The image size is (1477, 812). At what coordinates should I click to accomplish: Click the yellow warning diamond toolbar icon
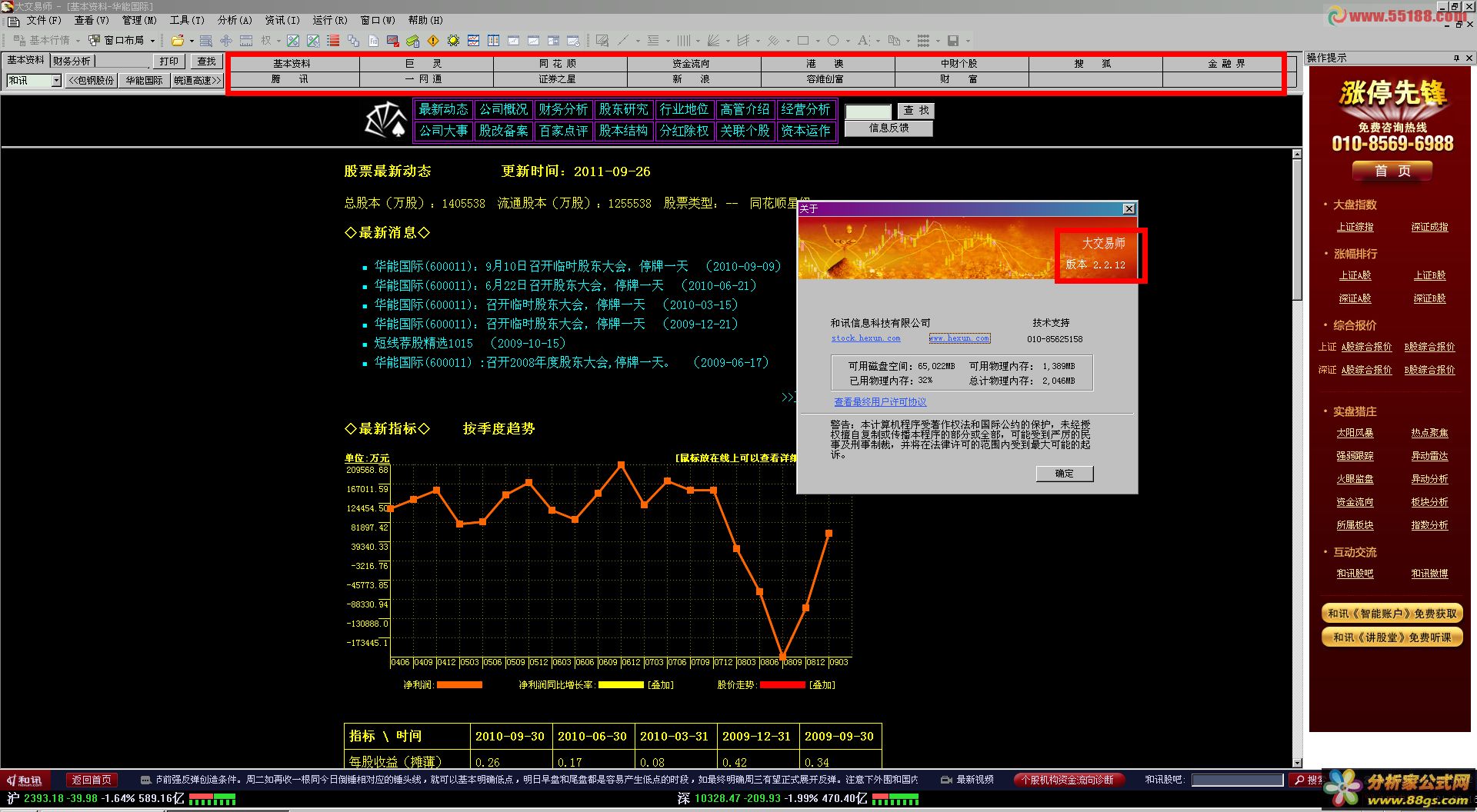[433, 40]
